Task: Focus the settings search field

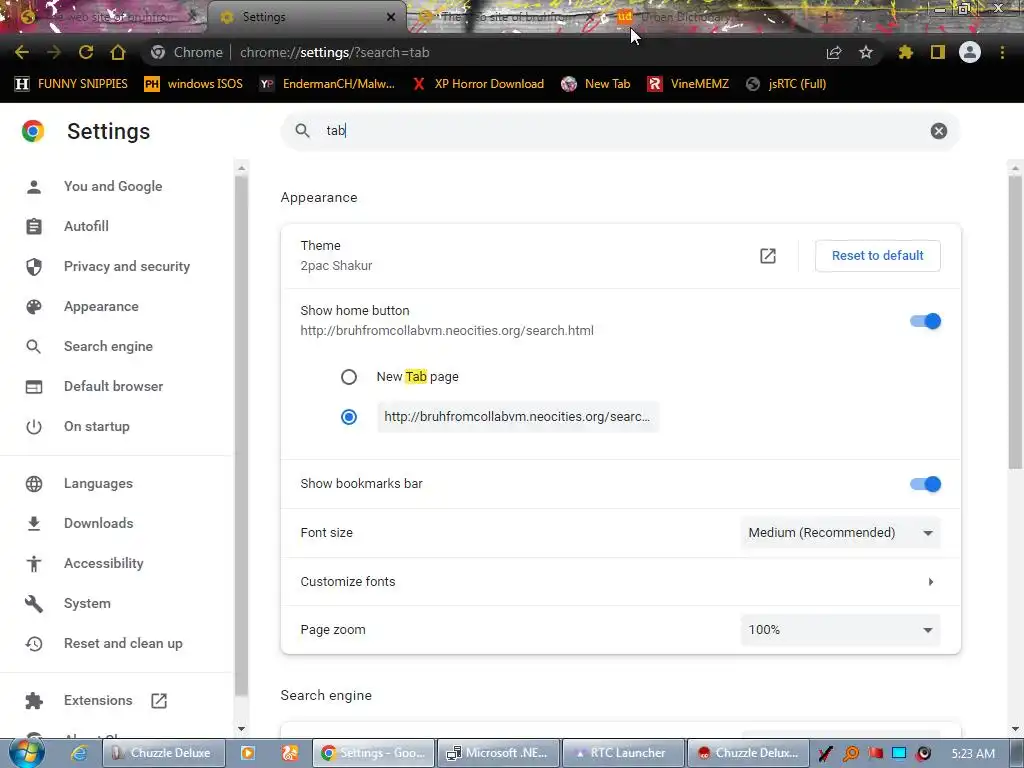Action: click(x=620, y=131)
